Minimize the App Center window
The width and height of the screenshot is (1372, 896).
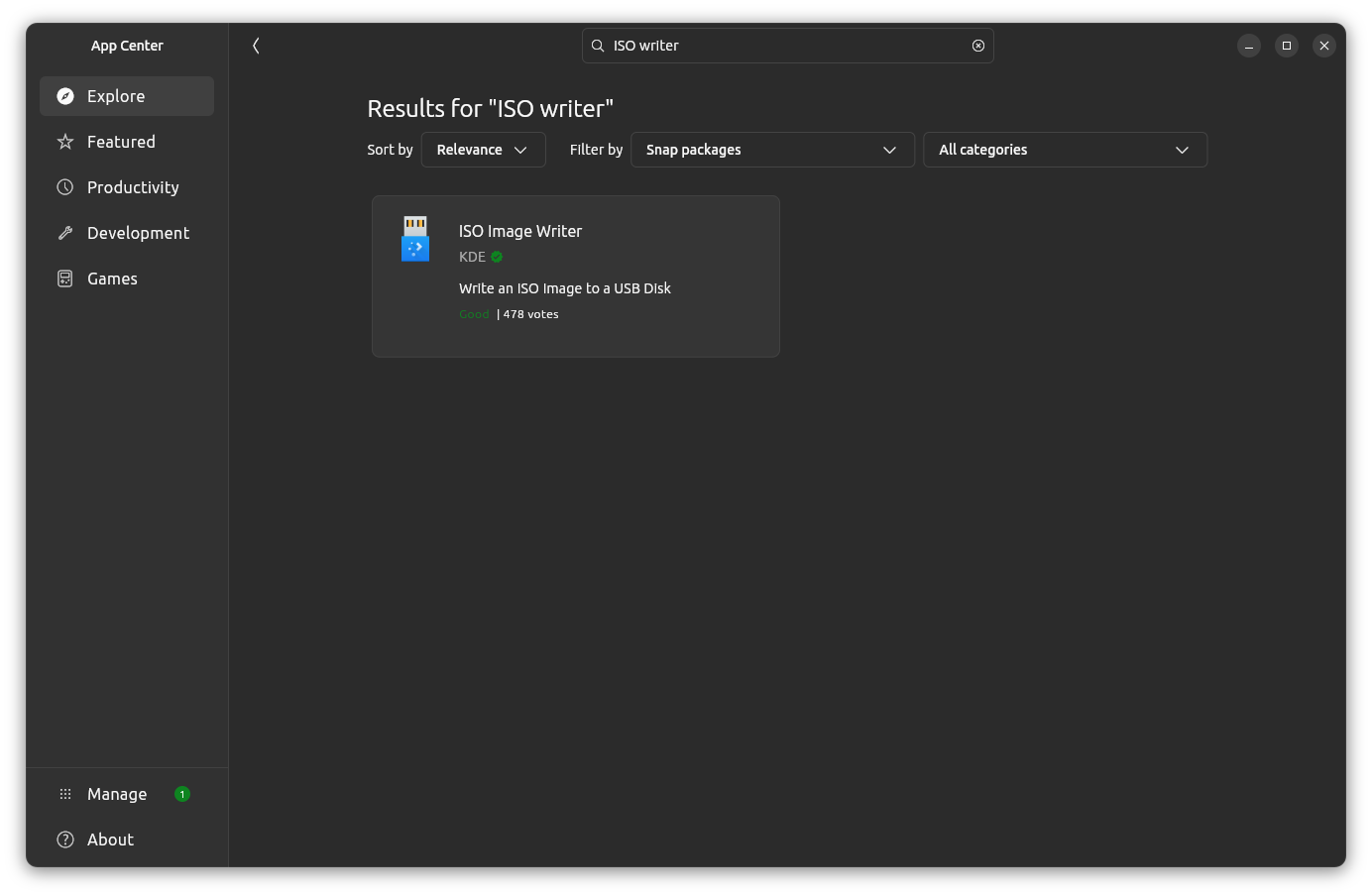click(x=1249, y=46)
